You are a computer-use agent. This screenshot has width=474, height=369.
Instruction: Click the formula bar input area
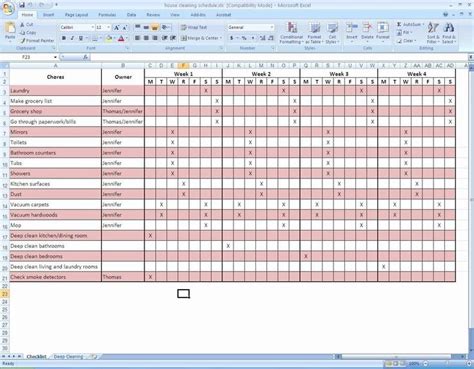click(278, 57)
